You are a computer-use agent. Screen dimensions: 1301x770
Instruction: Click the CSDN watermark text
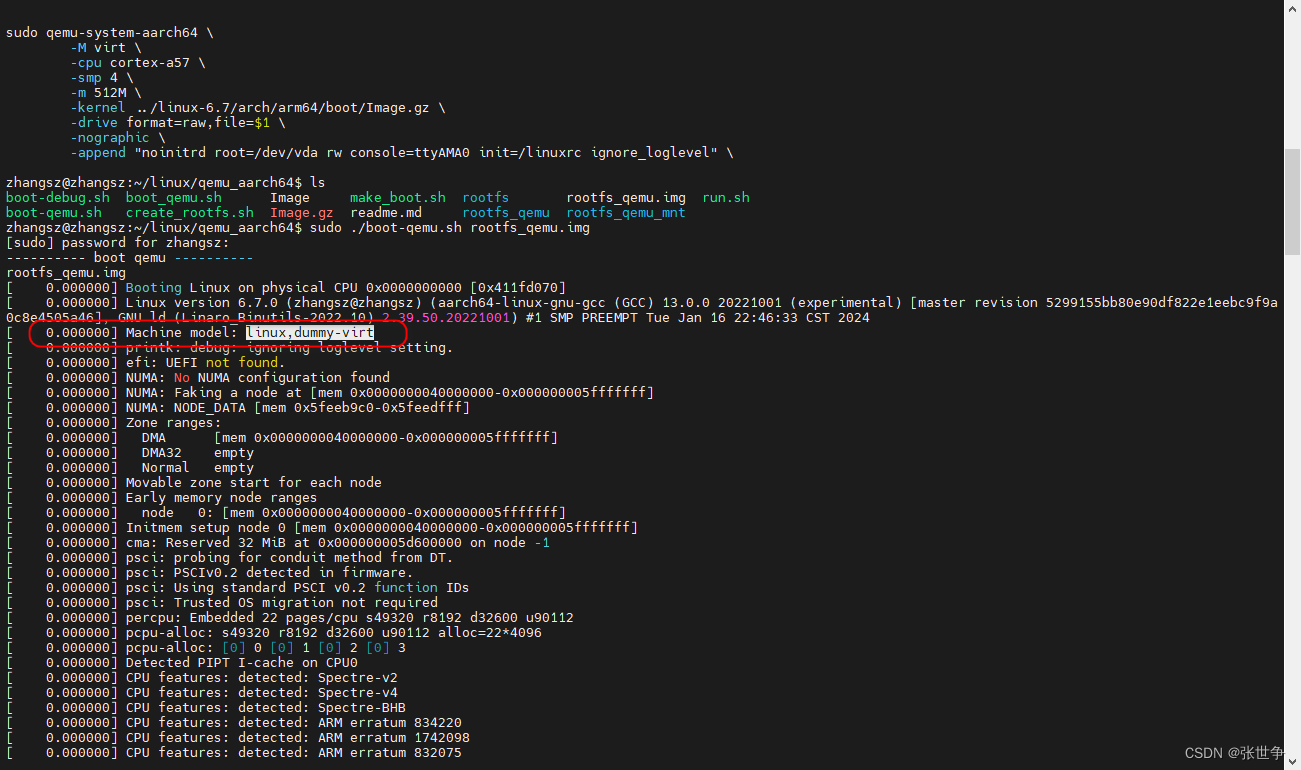1203,752
